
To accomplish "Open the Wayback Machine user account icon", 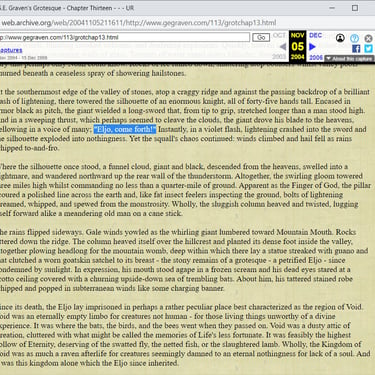I will (340, 38).
